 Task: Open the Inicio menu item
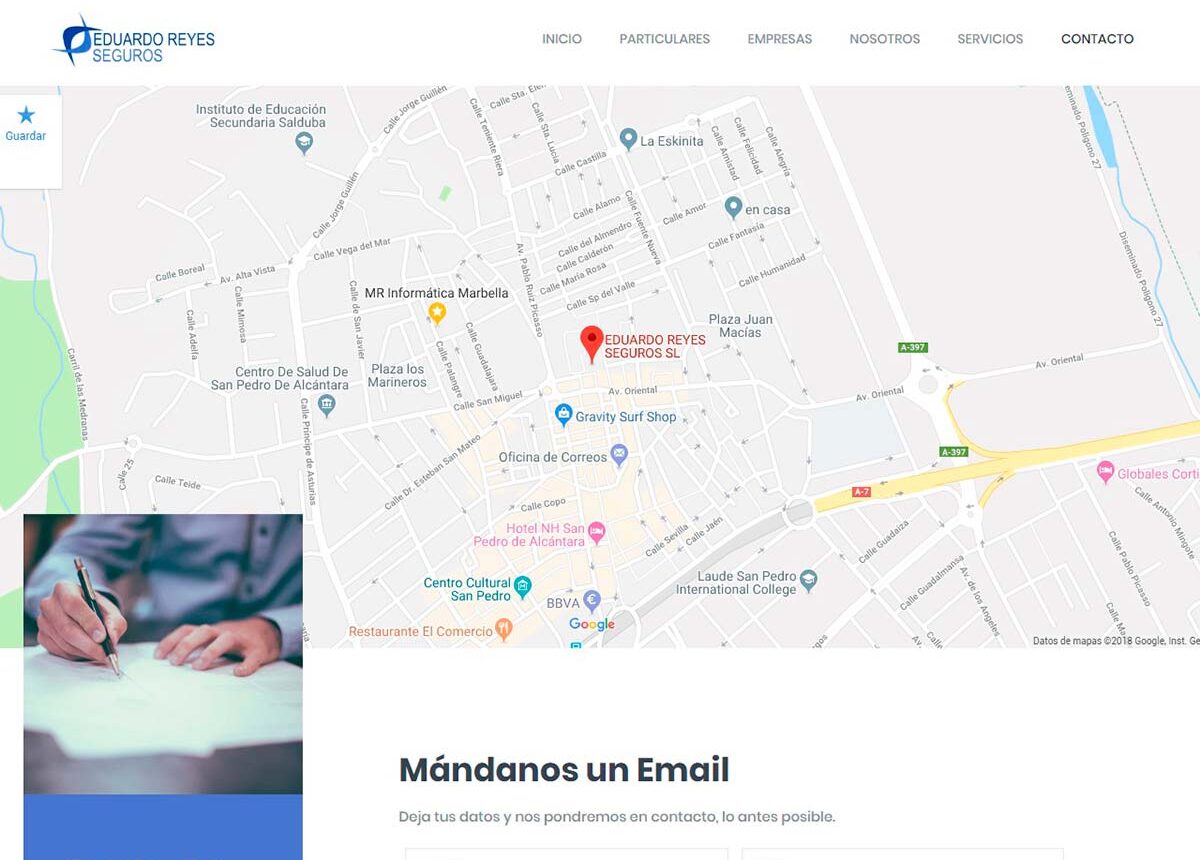[x=562, y=39]
